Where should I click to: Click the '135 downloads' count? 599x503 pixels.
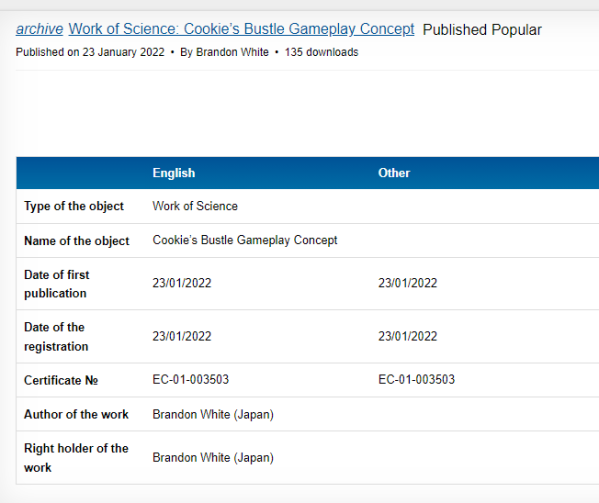[322, 52]
